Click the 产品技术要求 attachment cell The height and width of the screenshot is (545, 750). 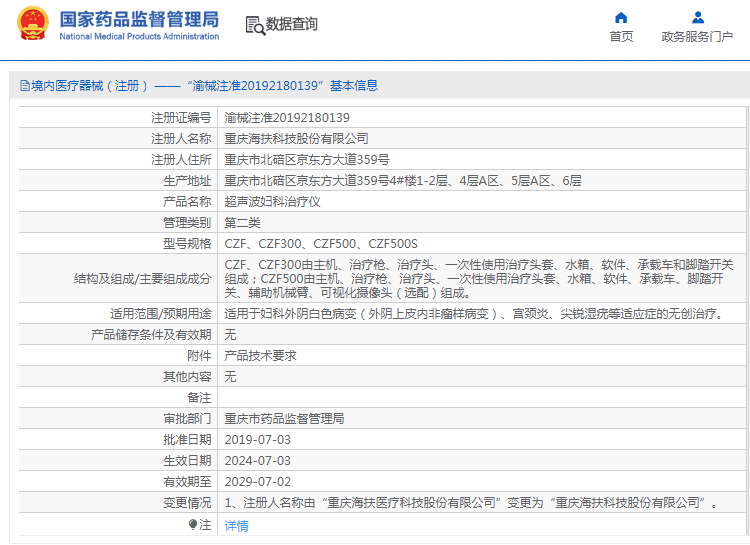coord(260,355)
